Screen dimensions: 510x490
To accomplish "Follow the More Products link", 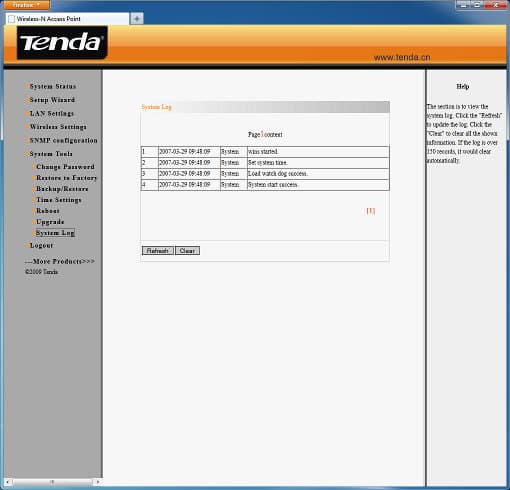I will coord(60,261).
